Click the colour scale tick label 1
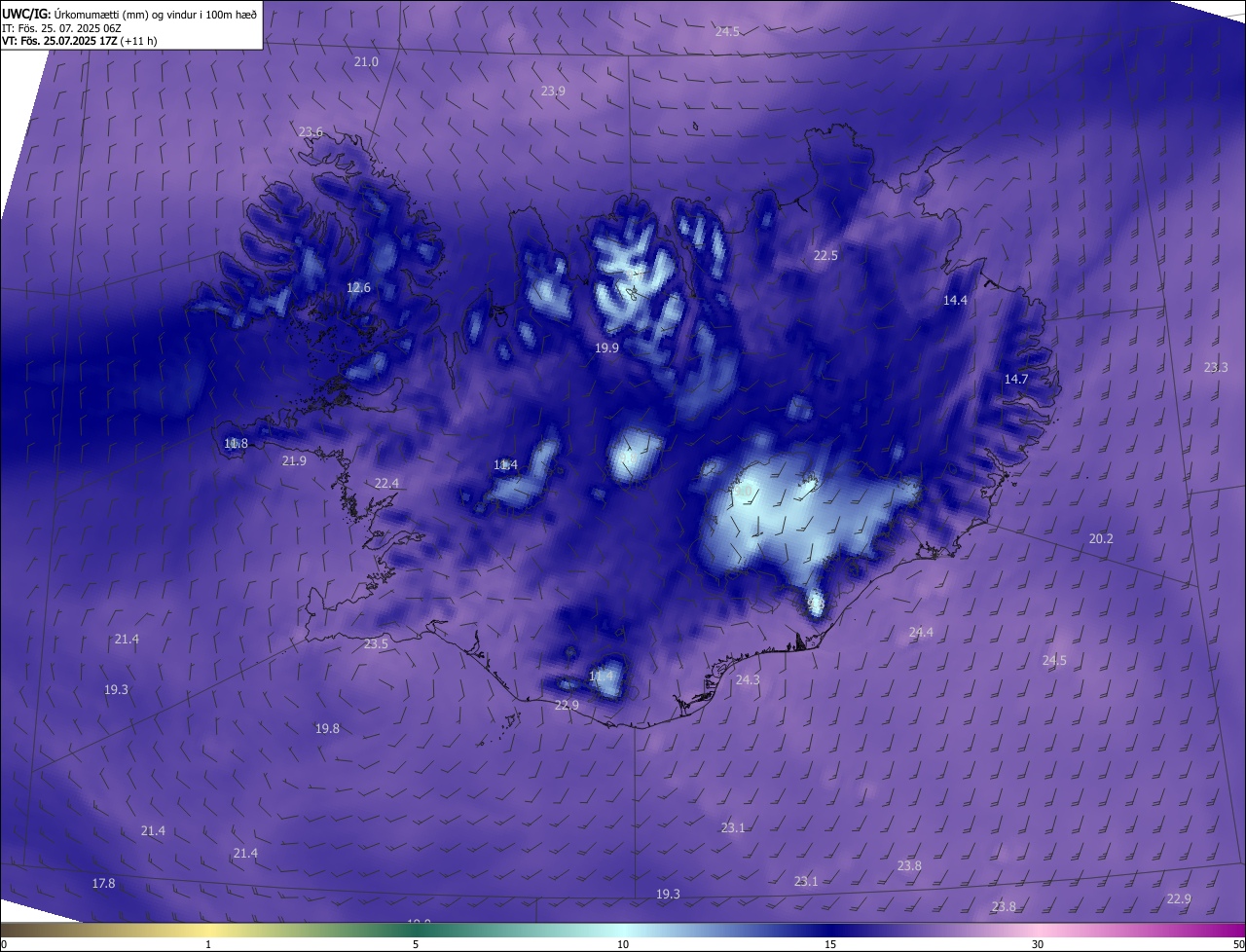The height and width of the screenshot is (952, 1246). pos(208,944)
